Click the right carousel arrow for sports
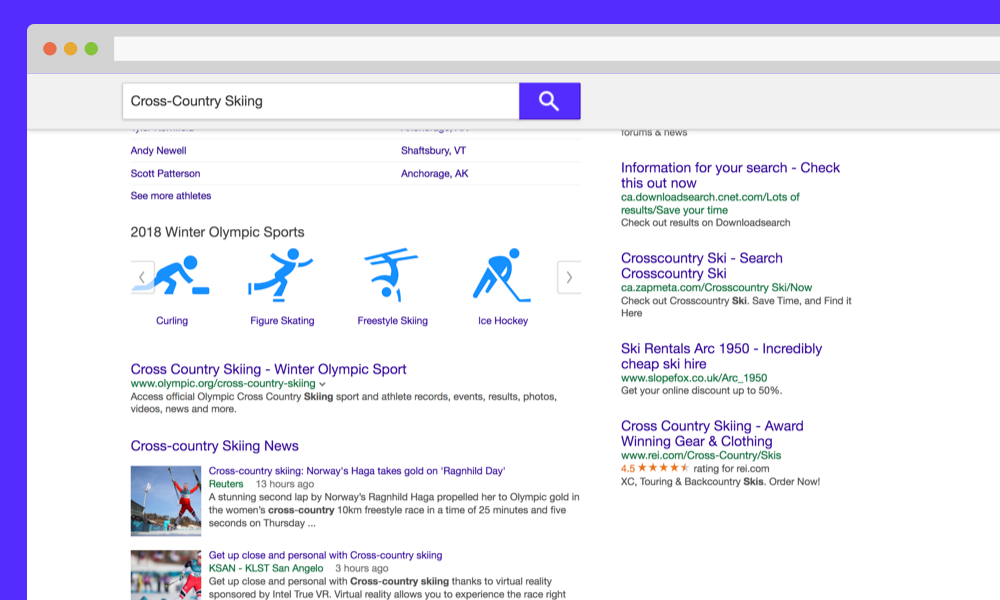Viewport: 1000px width, 600px height. click(x=569, y=277)
